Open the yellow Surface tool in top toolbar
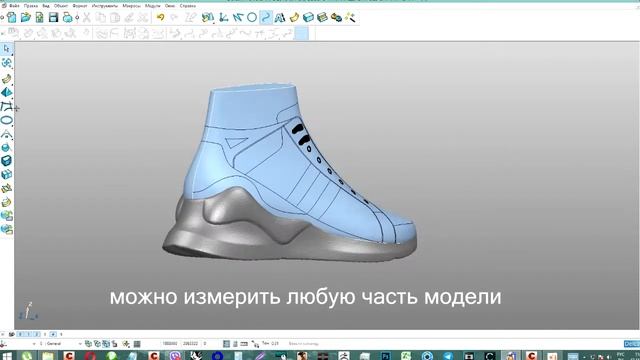 coord(294,17)
